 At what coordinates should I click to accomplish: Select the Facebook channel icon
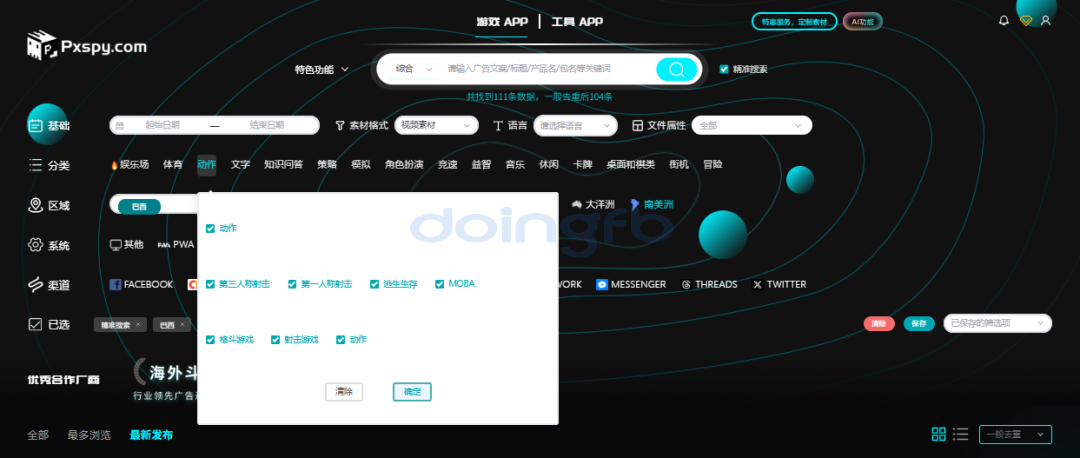(x=115, y=284)
